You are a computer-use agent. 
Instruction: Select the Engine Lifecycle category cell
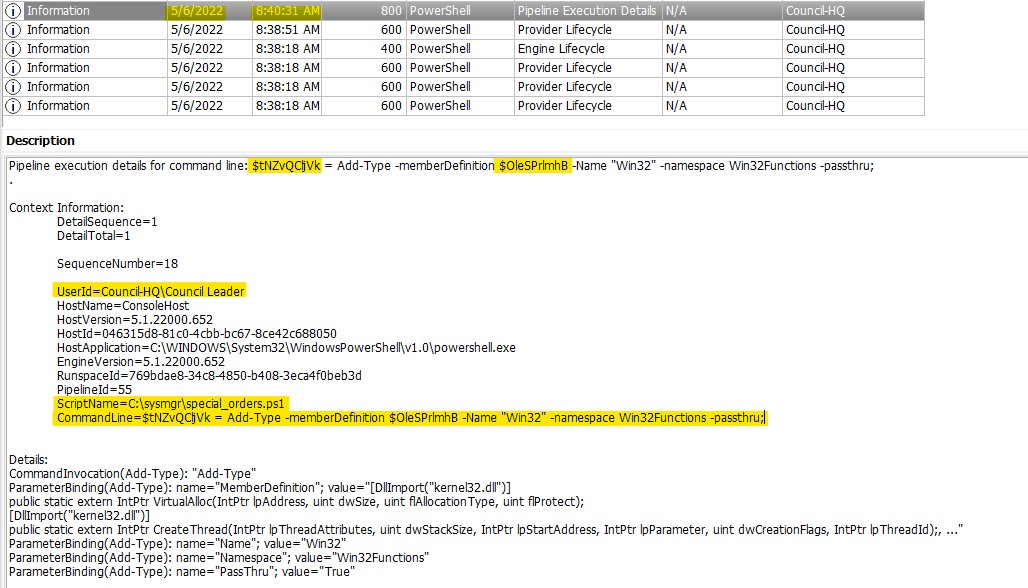pos(563,49)
